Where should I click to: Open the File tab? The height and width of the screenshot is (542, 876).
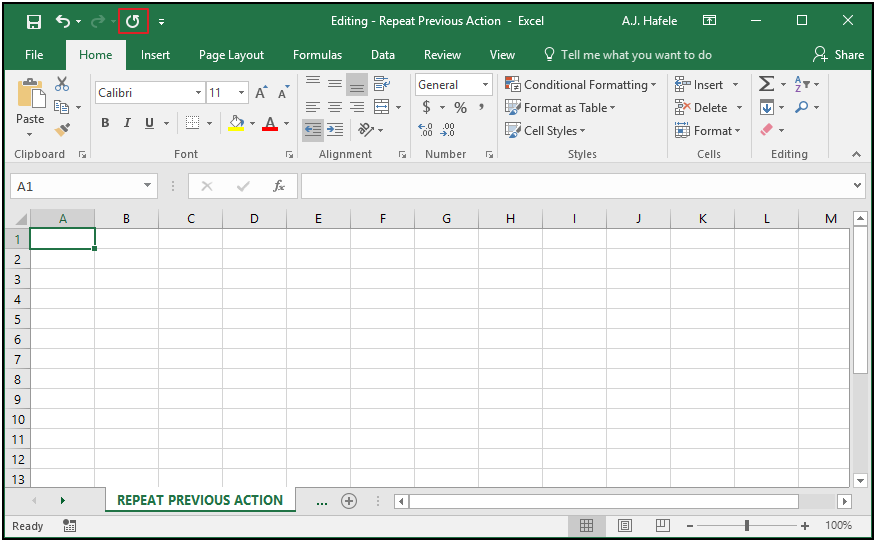click(34, 55)
